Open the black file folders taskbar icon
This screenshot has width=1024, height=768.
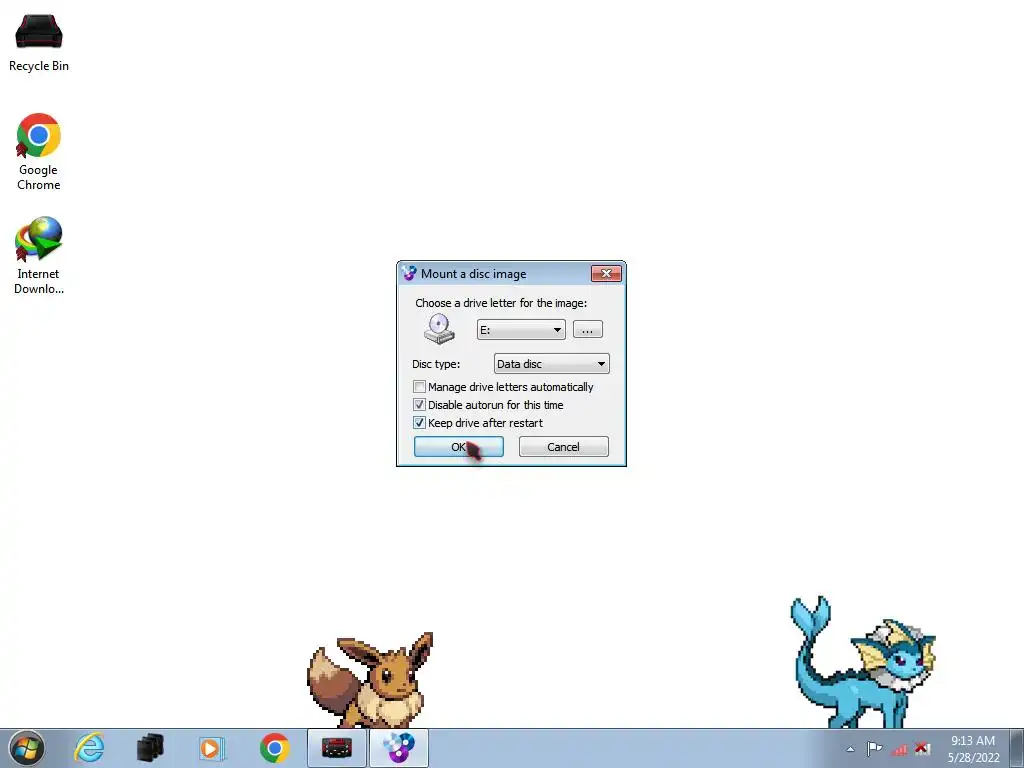150,748
